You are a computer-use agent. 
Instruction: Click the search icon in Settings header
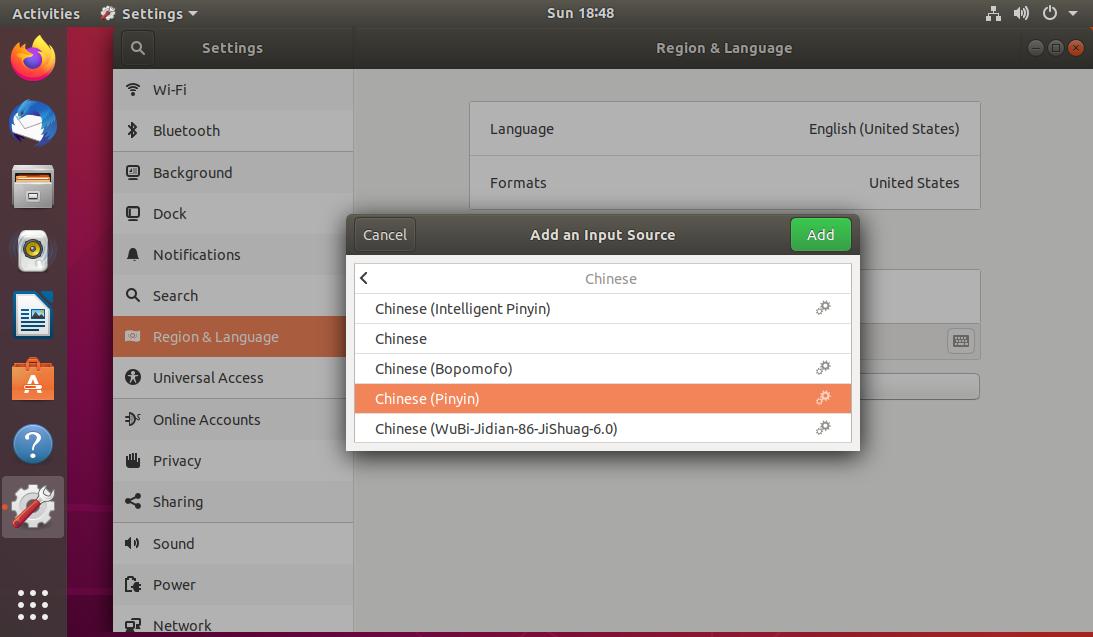[x=137, y=47]
